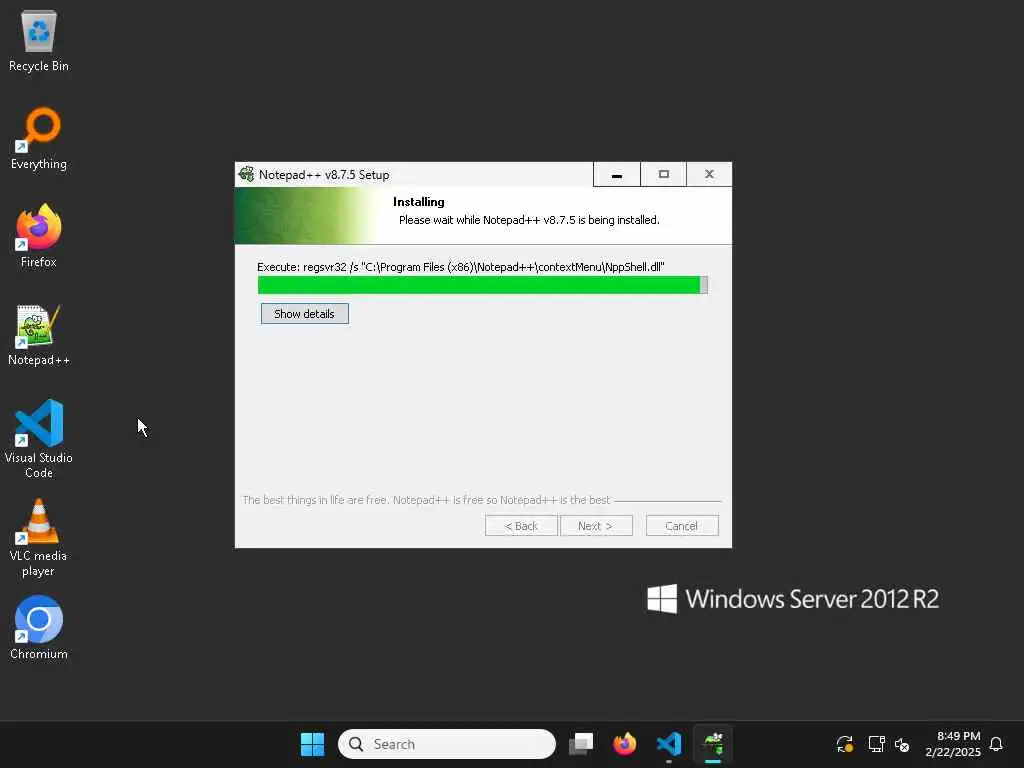Cancel the Notepad++ installation
1024x768 pixels.
pyautogui.click(x=682, y=526)
